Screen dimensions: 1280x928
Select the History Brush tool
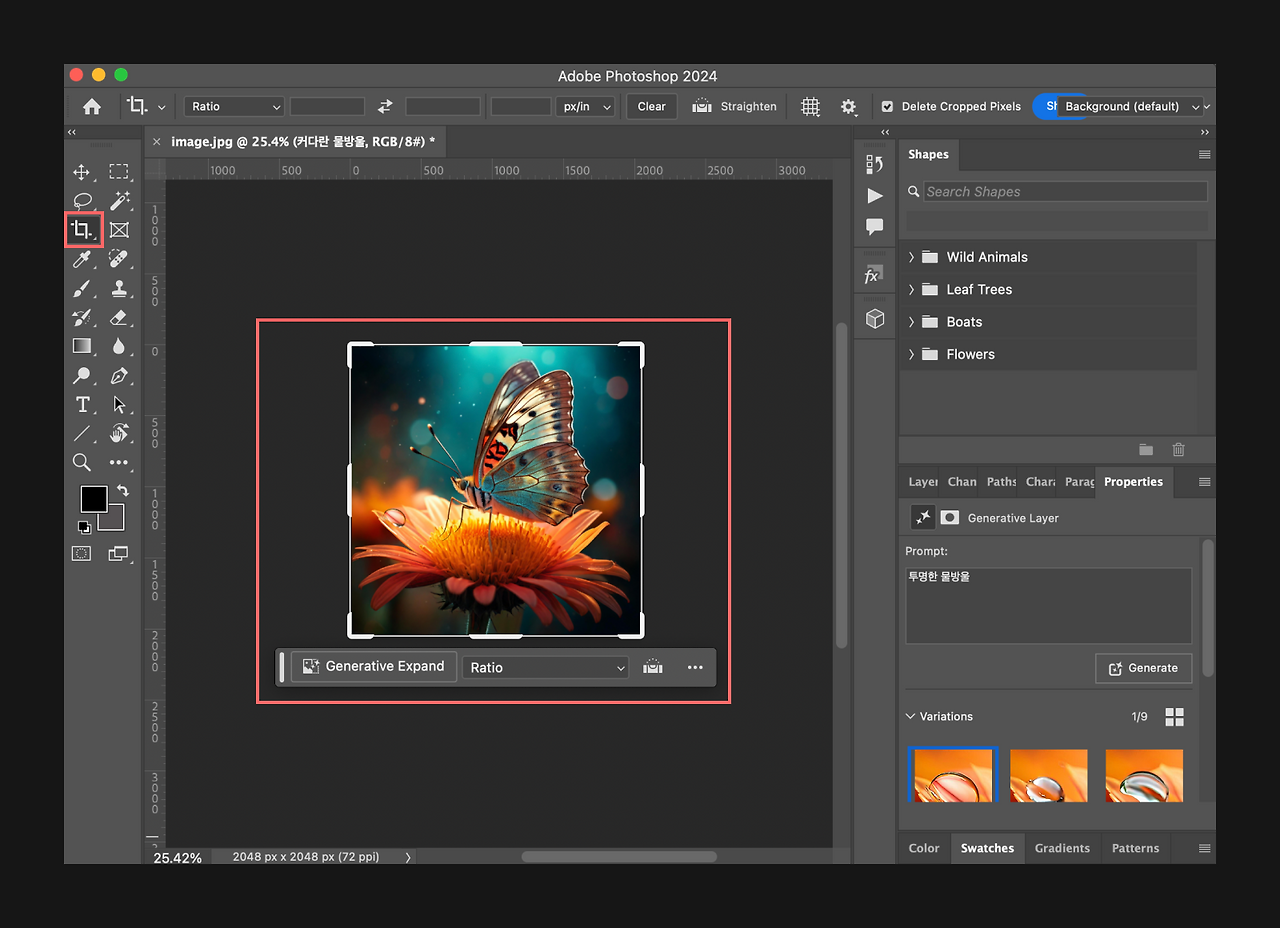click(82, 317)
